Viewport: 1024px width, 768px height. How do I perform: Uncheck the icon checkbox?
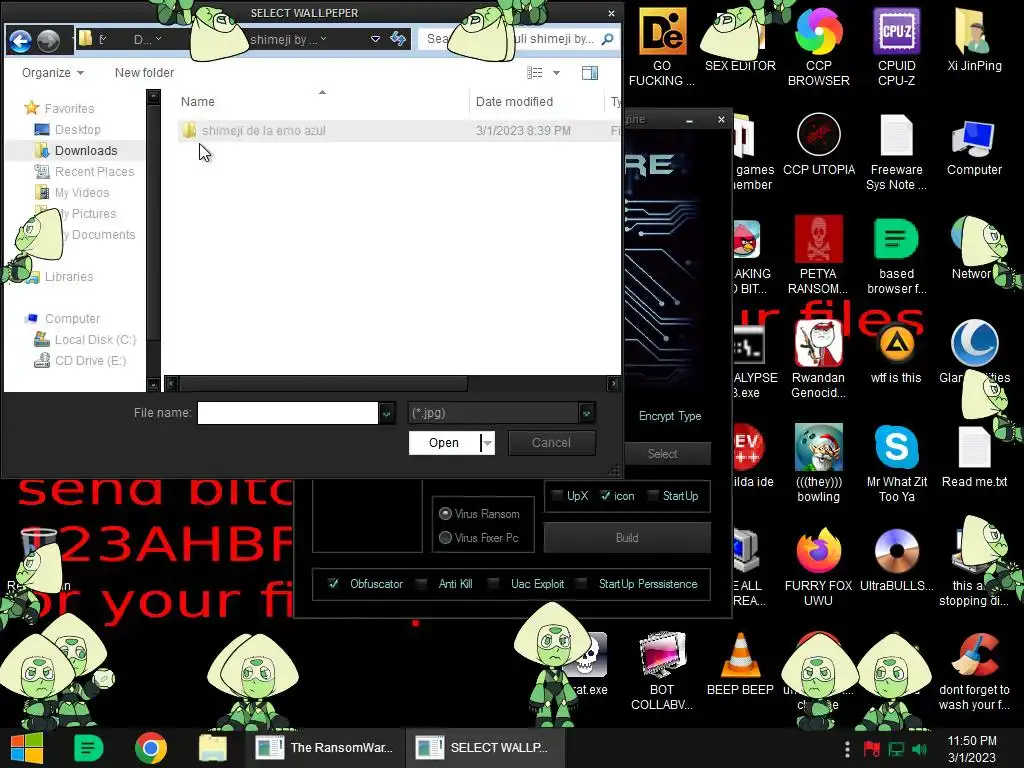click(605, 496)
